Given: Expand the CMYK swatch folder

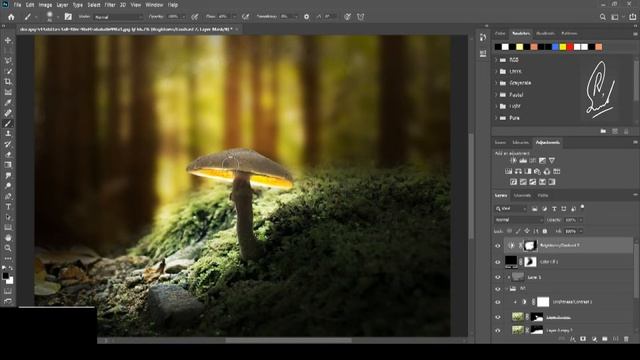Looking at the screenshot, I should coord(496,71).
